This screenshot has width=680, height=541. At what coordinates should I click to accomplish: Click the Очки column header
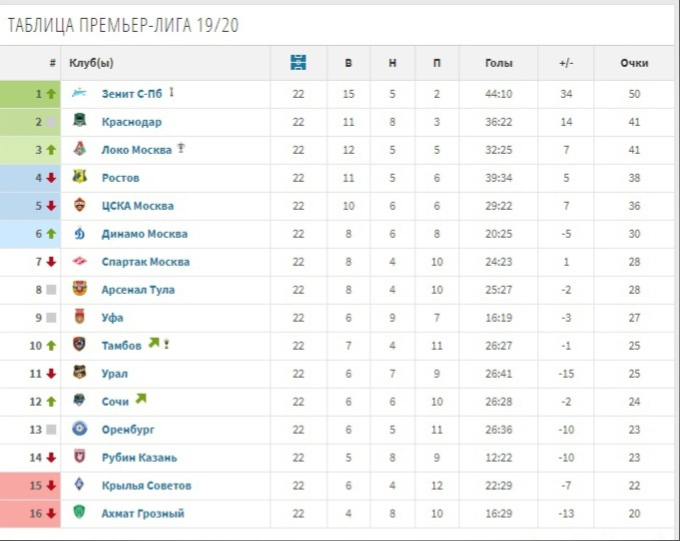(x=634, y=63)
